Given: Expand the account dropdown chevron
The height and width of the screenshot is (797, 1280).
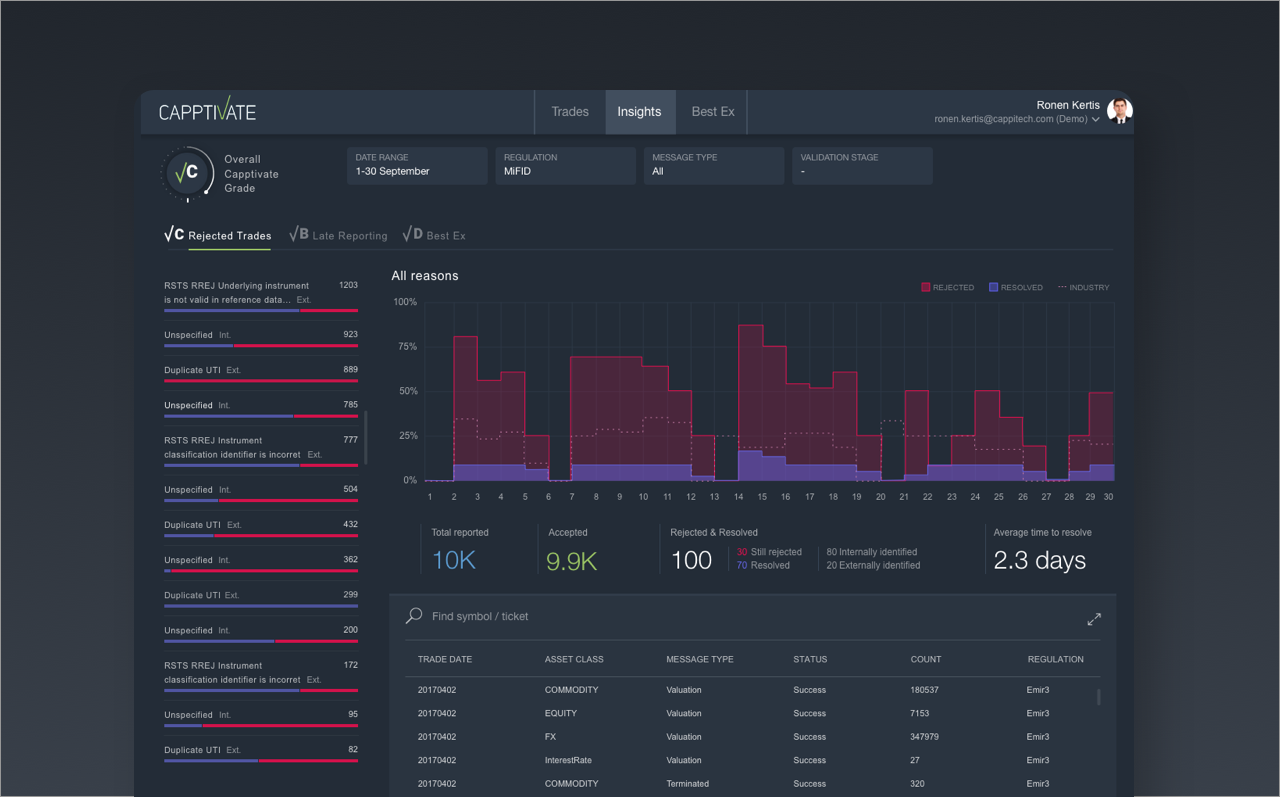Looking at the screenshot, I should click(x=1096, y=119).
